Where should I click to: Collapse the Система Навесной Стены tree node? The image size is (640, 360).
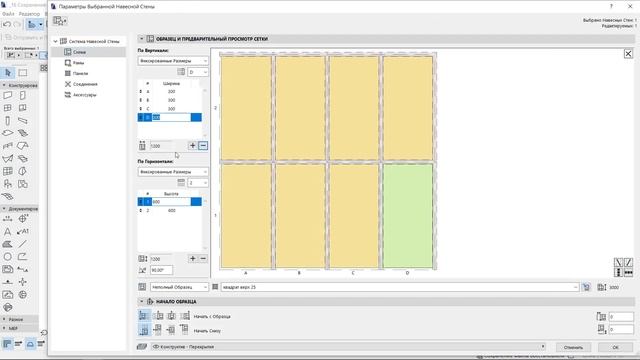point(56,41)
